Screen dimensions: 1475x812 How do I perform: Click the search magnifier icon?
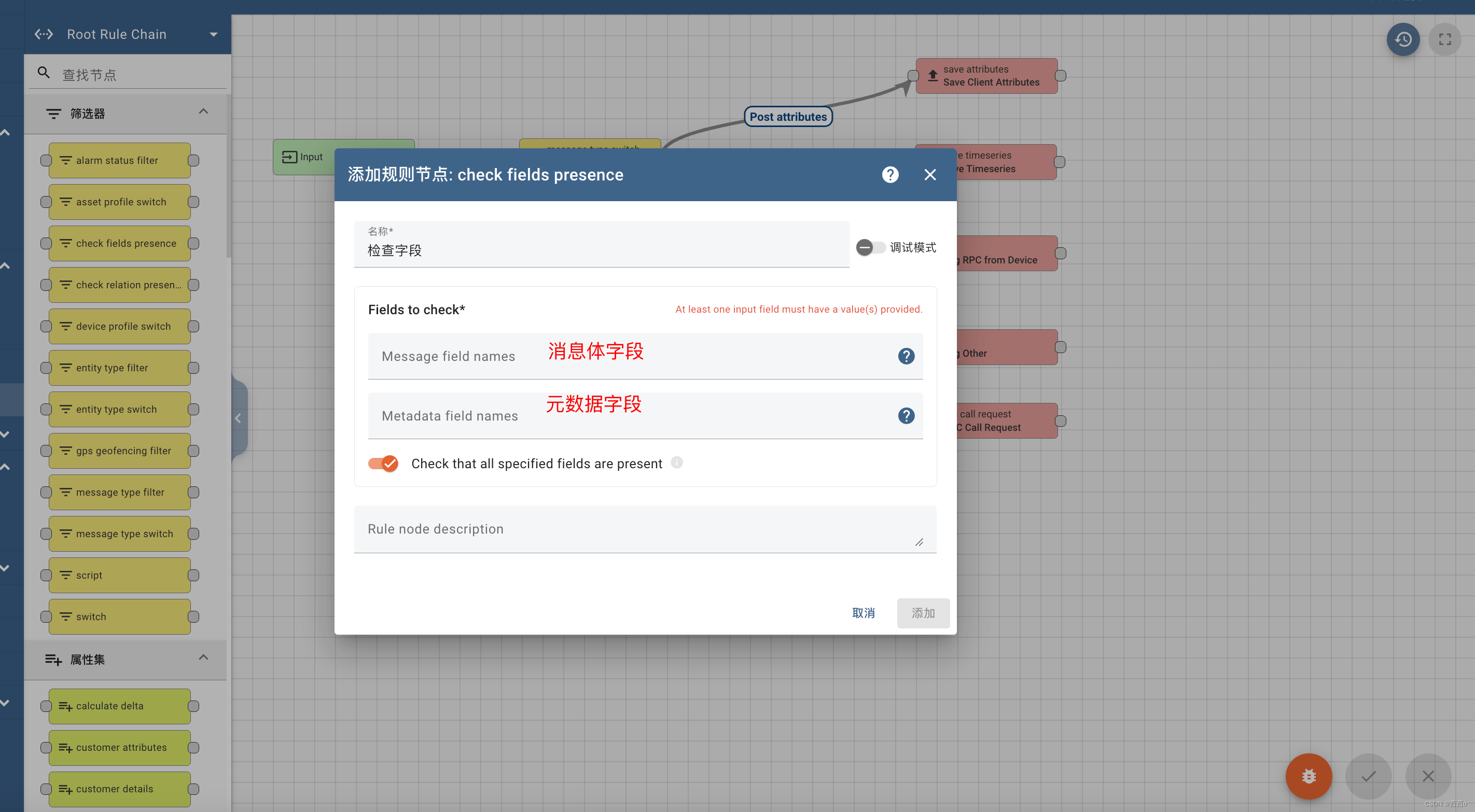44,73
